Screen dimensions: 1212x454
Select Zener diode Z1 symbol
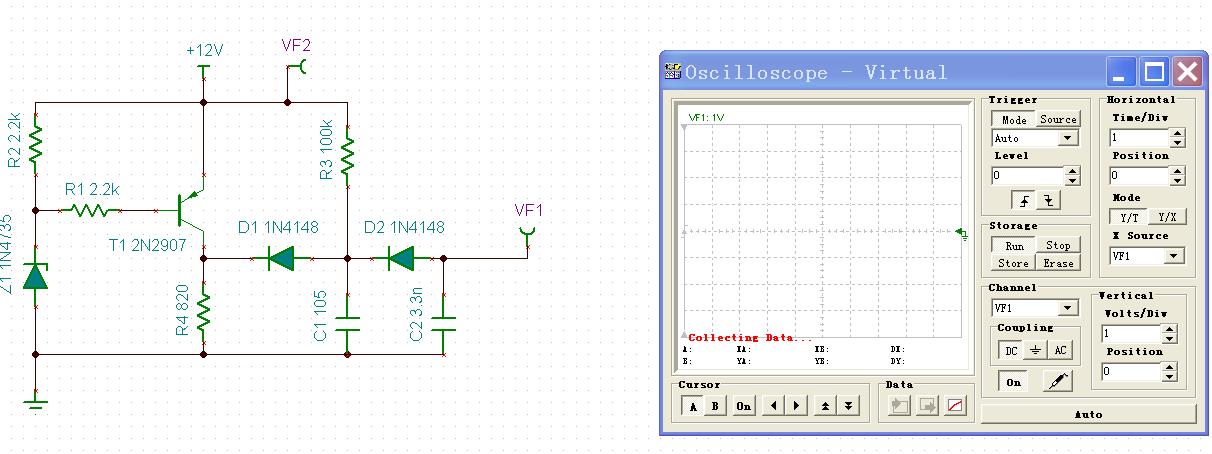click(x=36, y=275)
